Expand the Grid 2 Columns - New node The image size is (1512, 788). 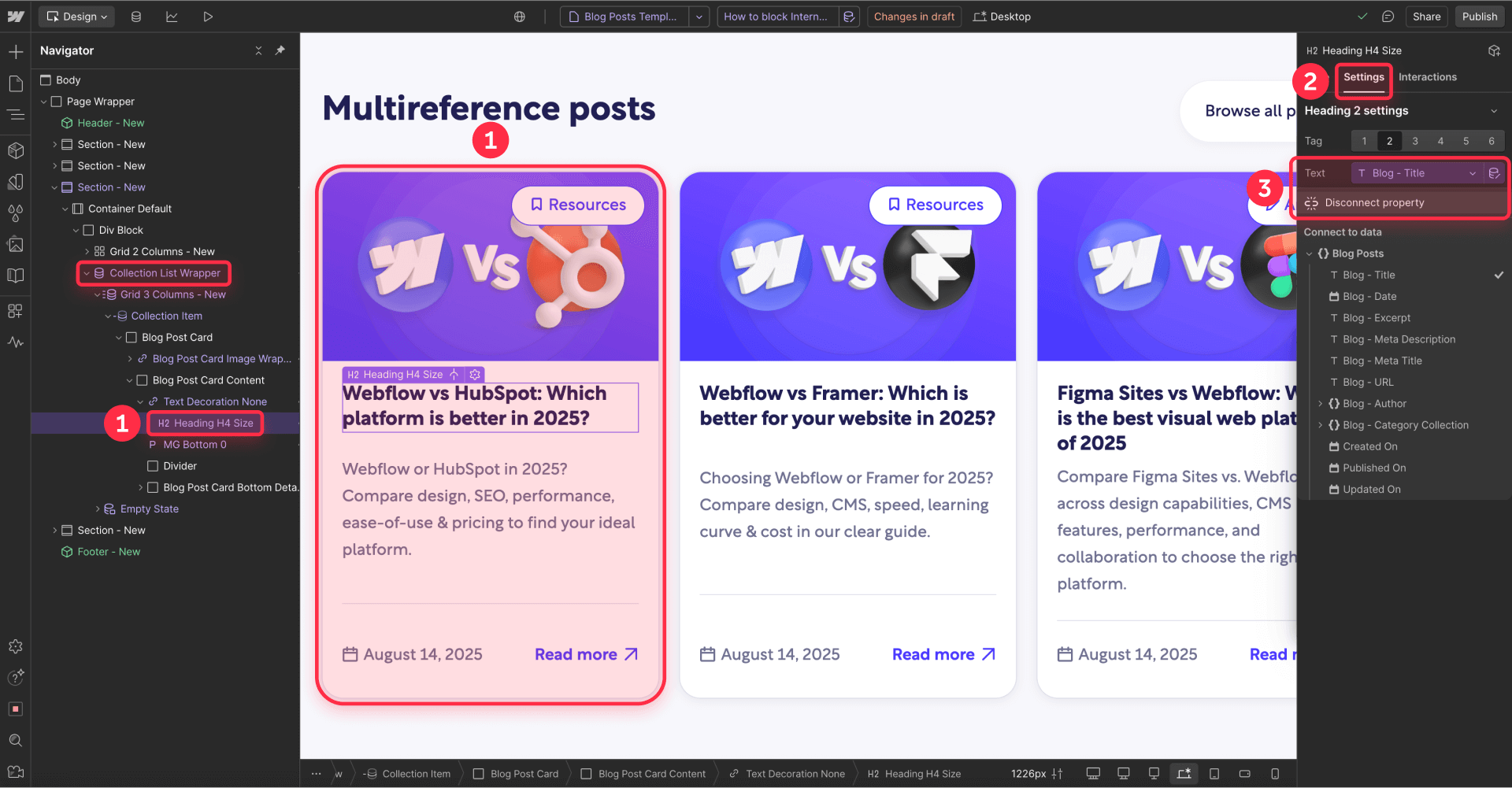(x=87, y=252)
